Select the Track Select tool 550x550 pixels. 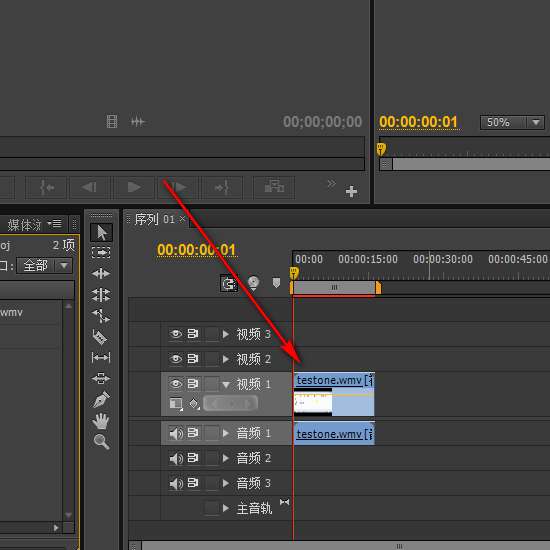click(101, 253)
